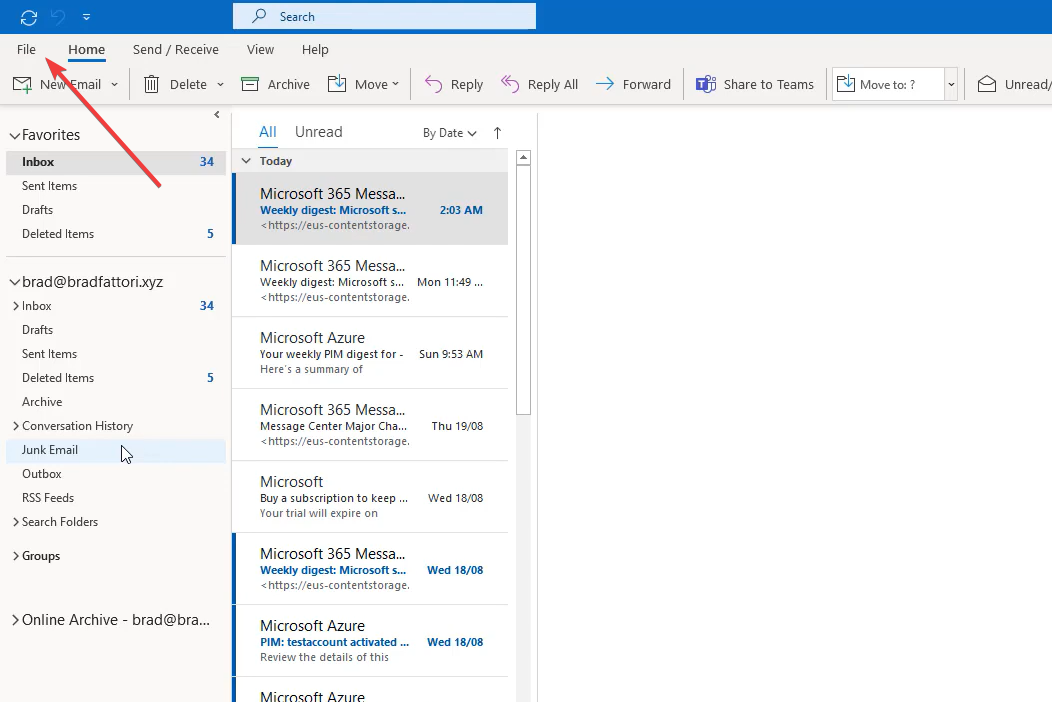Open the account Sent Items folder
The image size is (1052, 702).
coord(116,354)
